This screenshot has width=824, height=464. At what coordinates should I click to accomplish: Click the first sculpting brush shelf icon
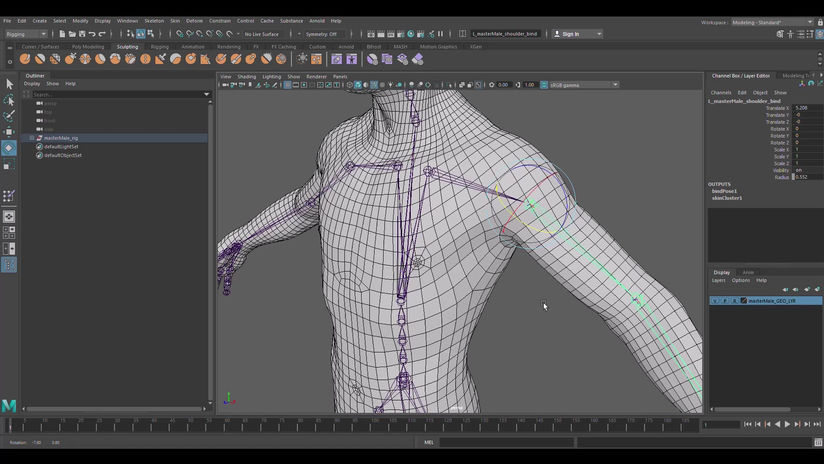[x=25, y=59]
